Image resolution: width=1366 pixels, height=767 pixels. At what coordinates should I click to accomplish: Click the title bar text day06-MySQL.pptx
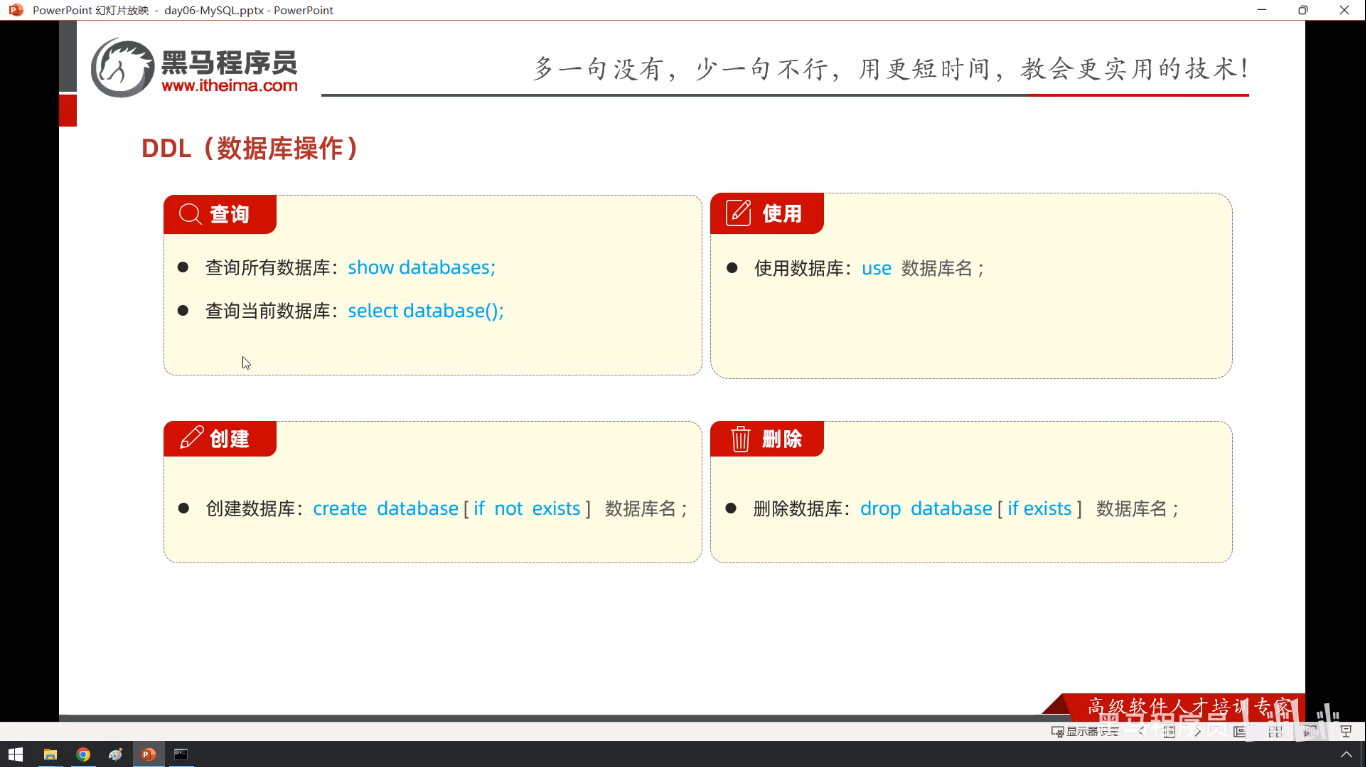(x=215, y=10)
